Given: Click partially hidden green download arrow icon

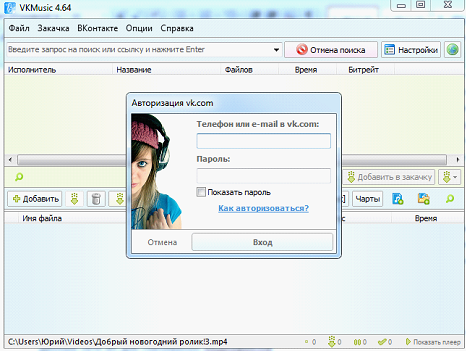Looking at the screenshot, I should pos(119,199).
